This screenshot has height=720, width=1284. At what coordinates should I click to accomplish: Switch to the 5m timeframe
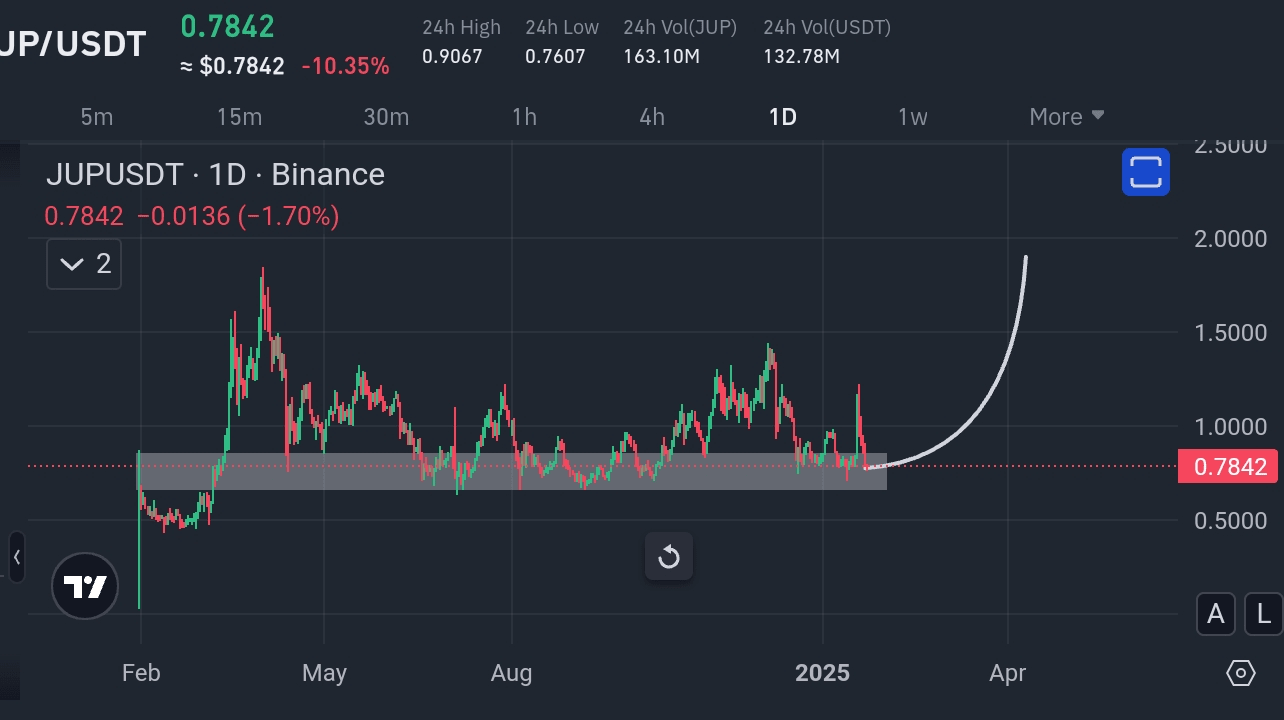click(x=96, y=116)
